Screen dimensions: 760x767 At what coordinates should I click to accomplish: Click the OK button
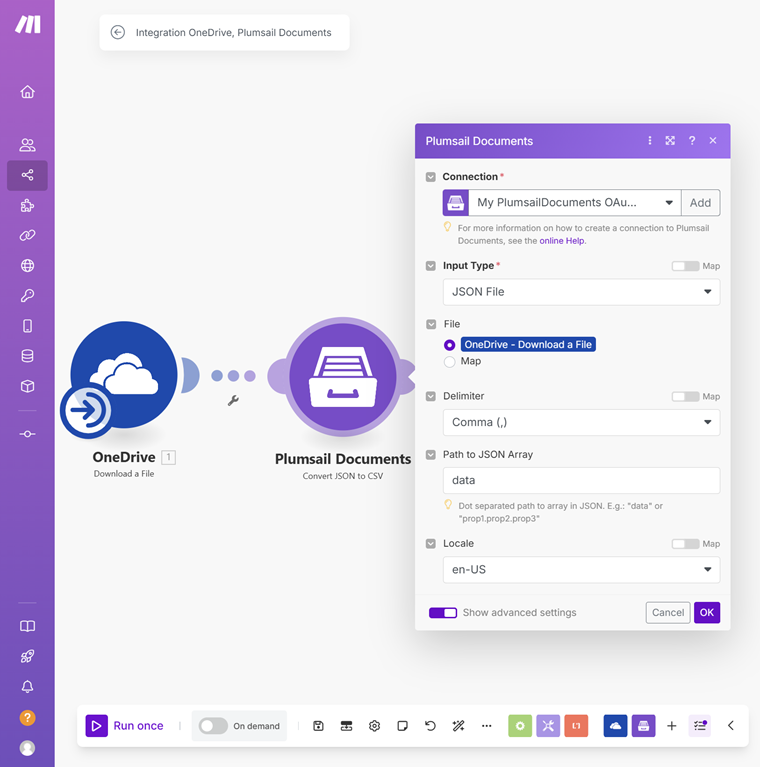tap(707, 612)
